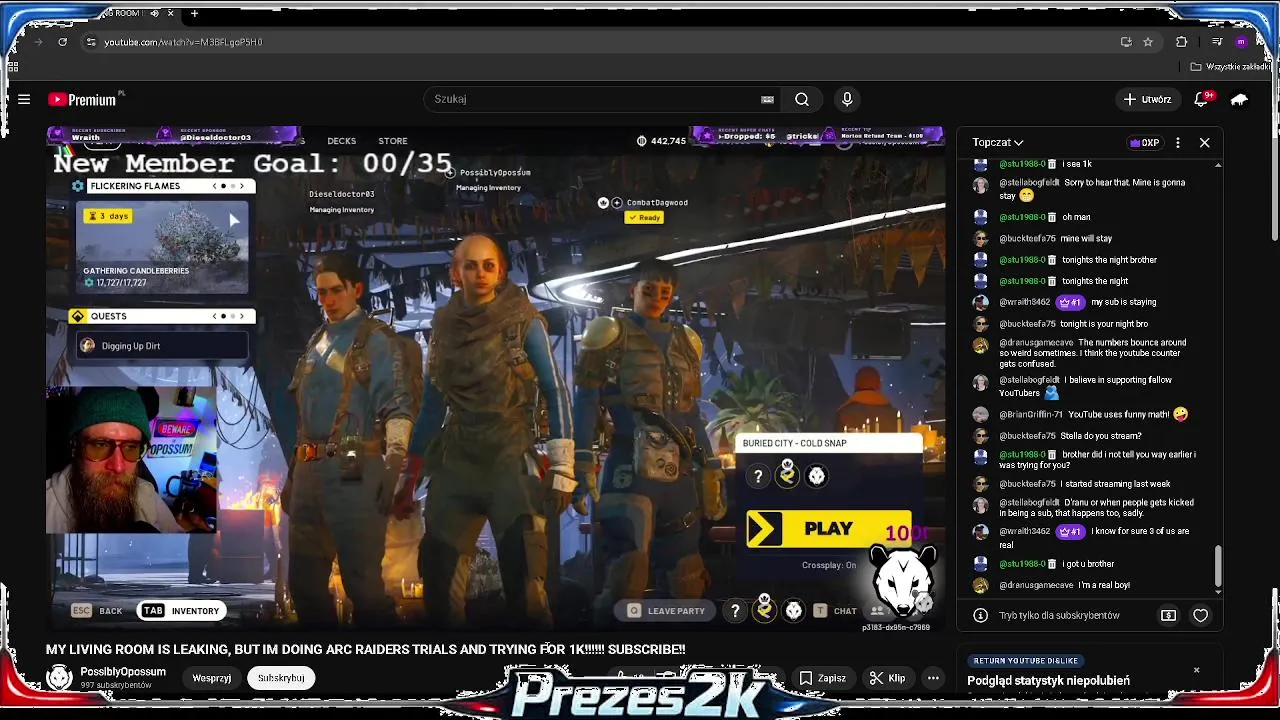Click the Utwórz create button
This screenshot has height=720, width=1280.
1147,99
